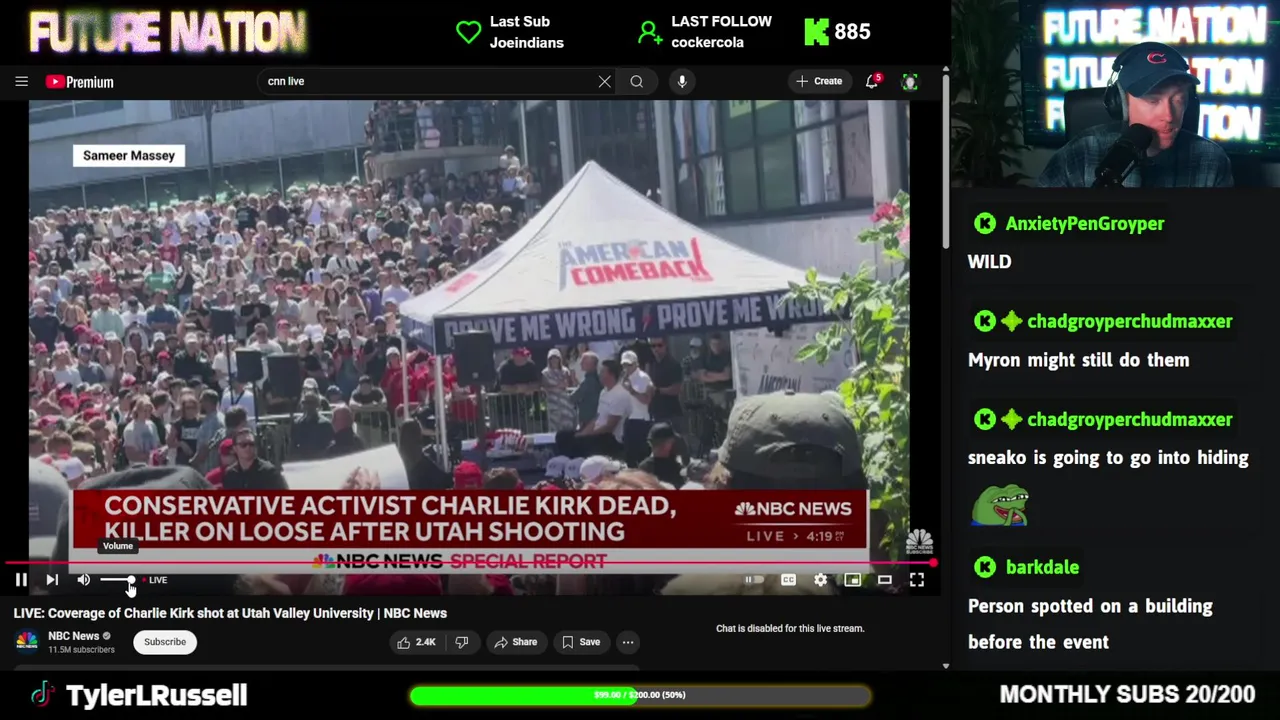Click the TikTok logo beside TylerLRussell
The image size is (1280, 720).
pyautogui.click(x=42, y=695)
